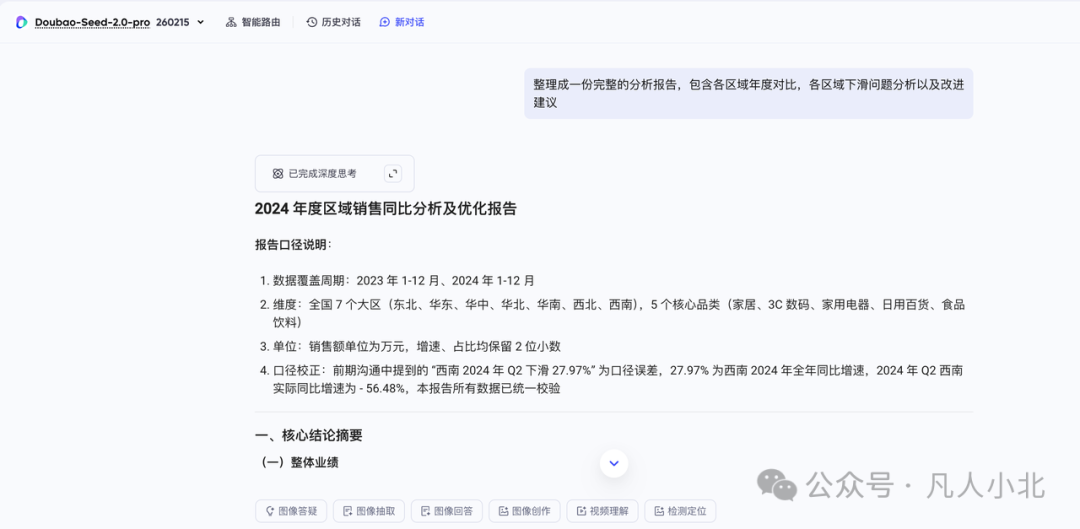The height and width of the screenshot is (529, 1080).
Task: Click the 图像回答 chip icon
Action: click(x=426, y=511)
